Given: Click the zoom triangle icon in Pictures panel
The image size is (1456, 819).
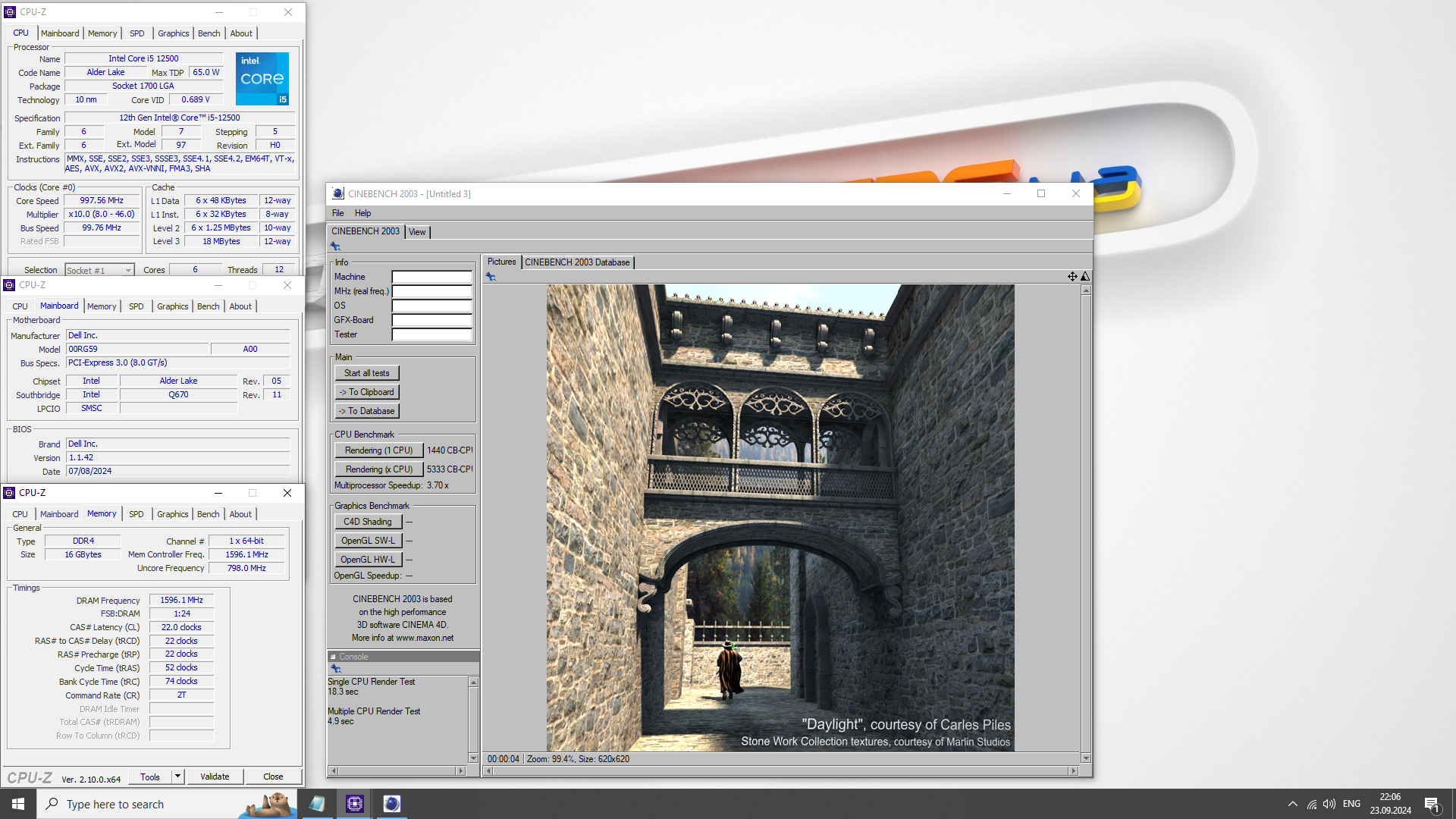Looking at the screenshot, I should [1085, 277].
